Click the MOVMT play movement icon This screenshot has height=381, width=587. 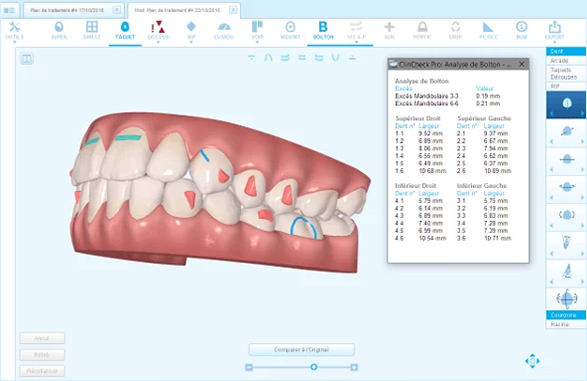[290, 30]
